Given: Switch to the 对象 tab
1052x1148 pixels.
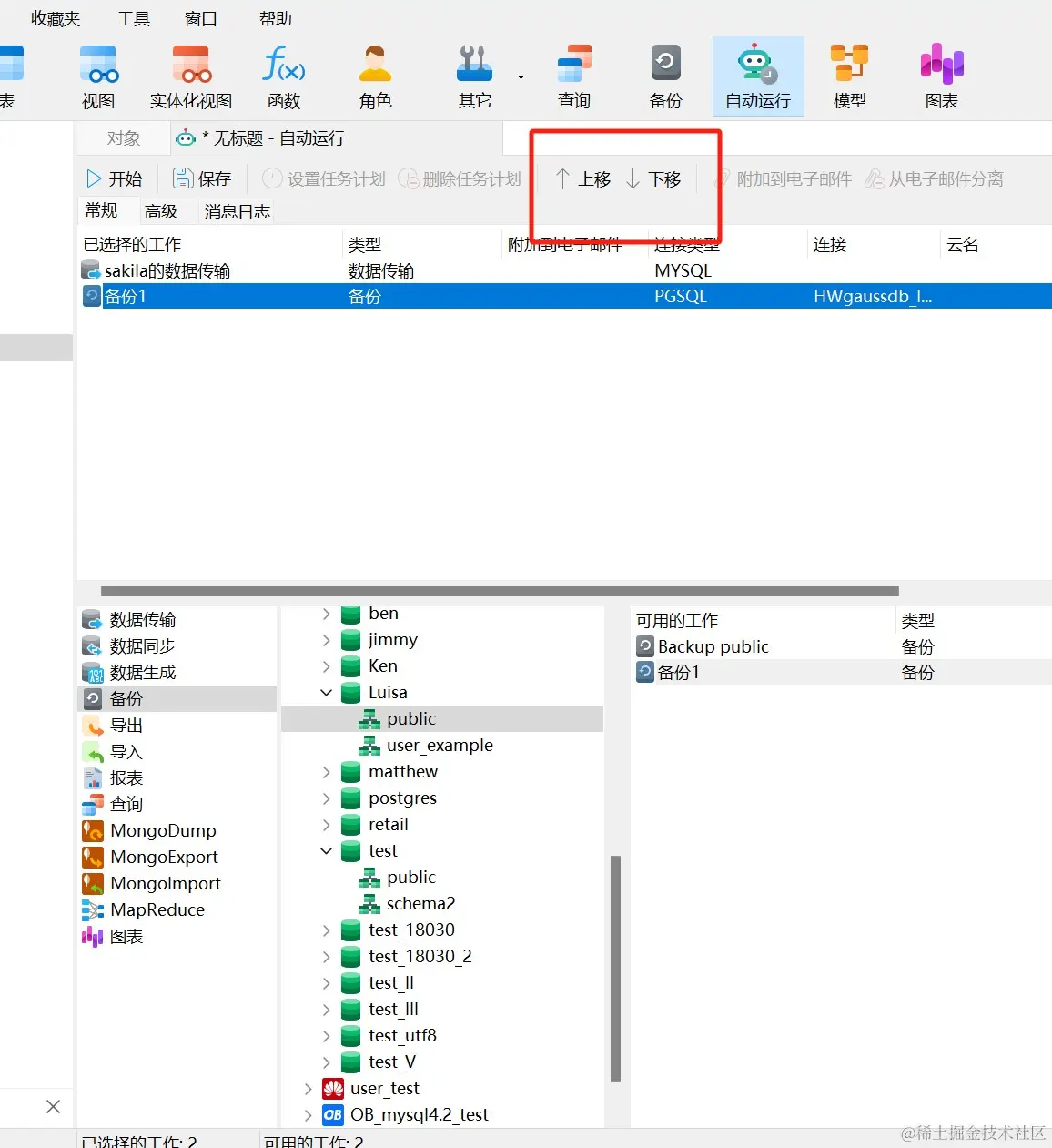Looking at the screenshot, I should click(x=124, y=138).
